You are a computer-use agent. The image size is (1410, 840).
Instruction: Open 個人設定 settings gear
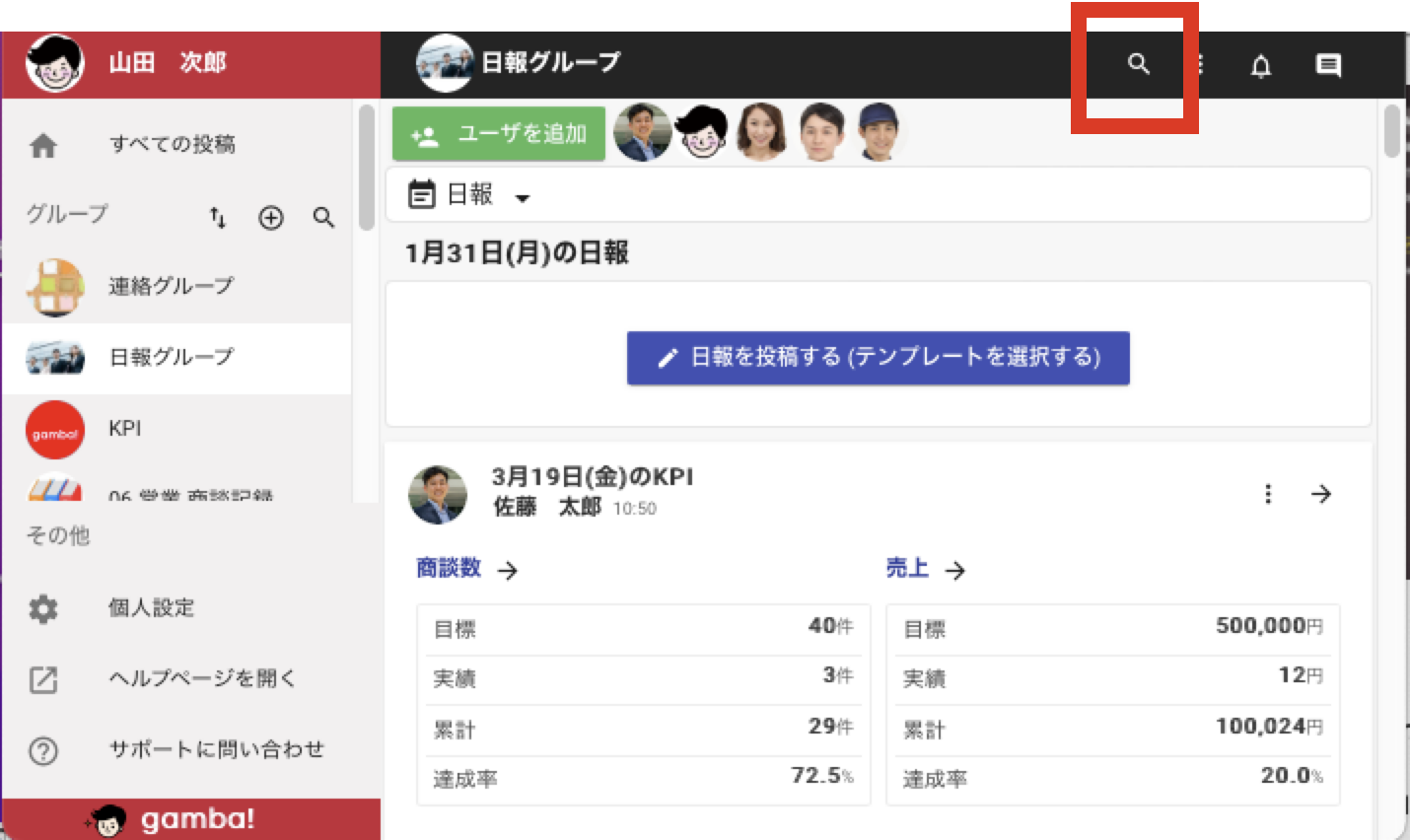[43, 608]
